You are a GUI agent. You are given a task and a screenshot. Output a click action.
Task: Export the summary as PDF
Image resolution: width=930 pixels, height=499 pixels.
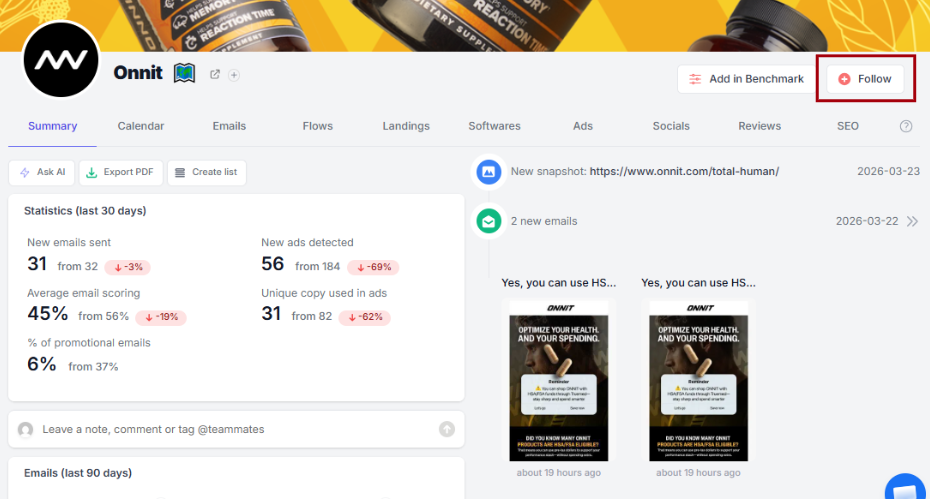tap(120, 172)
